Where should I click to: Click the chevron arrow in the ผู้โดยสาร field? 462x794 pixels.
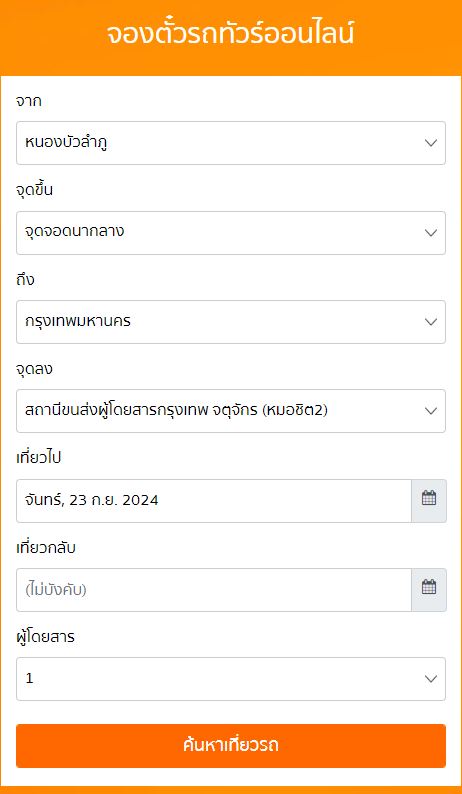pos(431,679)
